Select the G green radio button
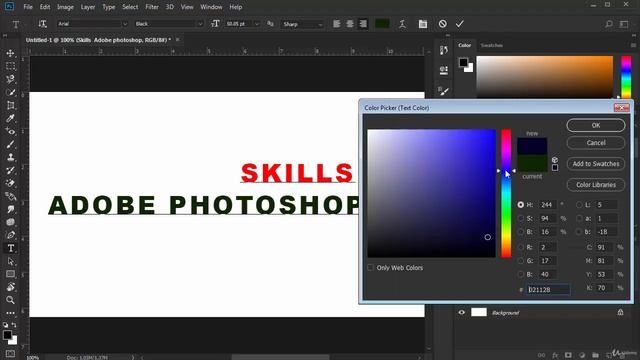 pos(521,260)
